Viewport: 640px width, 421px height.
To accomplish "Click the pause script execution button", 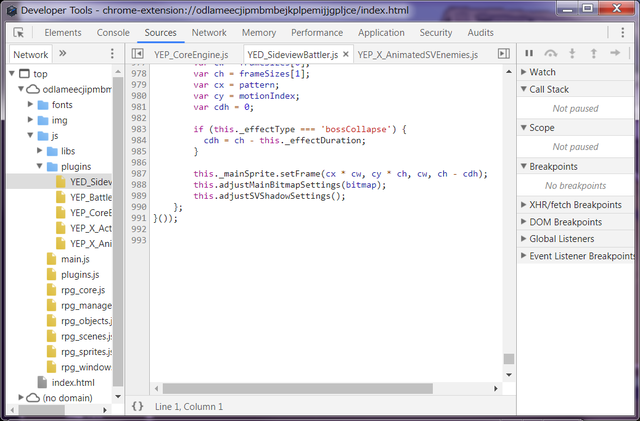I will point(529,53).
